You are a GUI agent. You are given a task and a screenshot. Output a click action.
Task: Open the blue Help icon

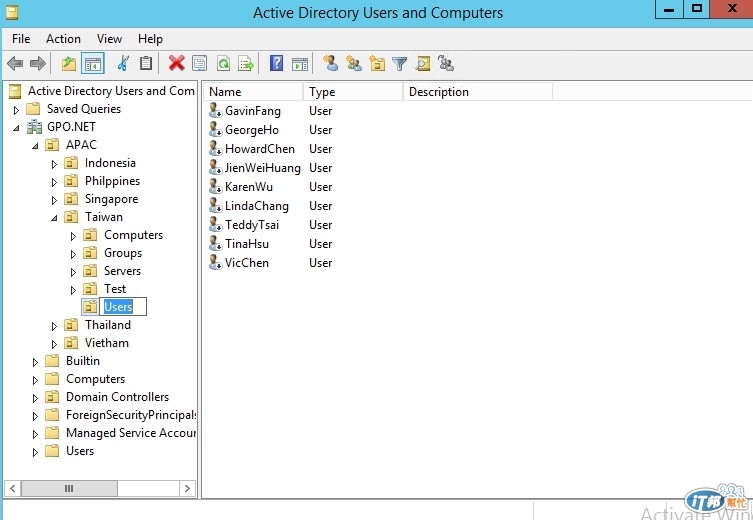coord(276,63)
